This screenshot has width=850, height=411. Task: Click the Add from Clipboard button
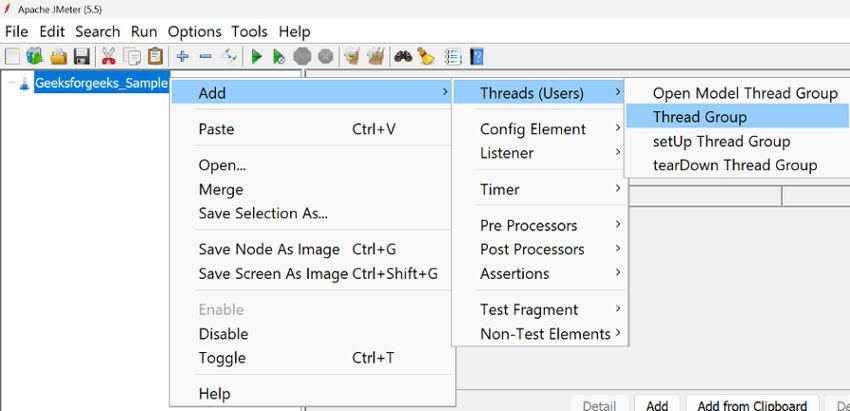click(752, 405)
